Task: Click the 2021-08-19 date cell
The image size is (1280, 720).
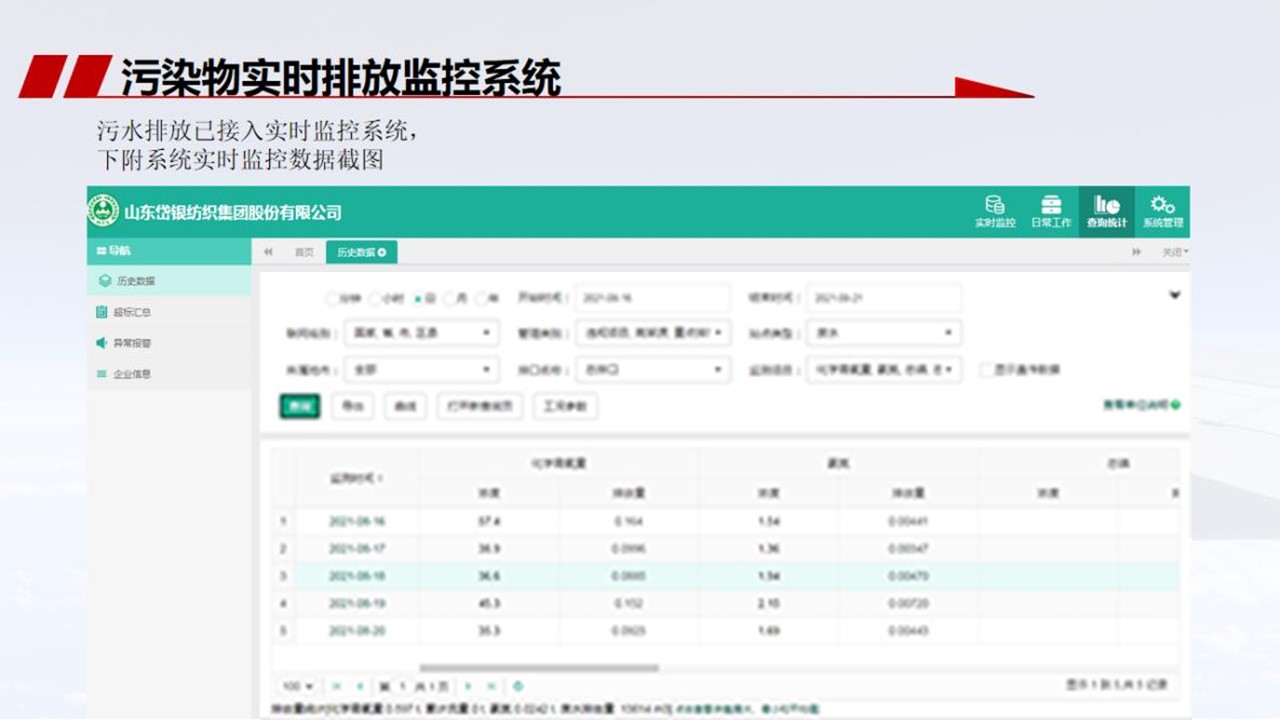Action: tap(357, 604)
